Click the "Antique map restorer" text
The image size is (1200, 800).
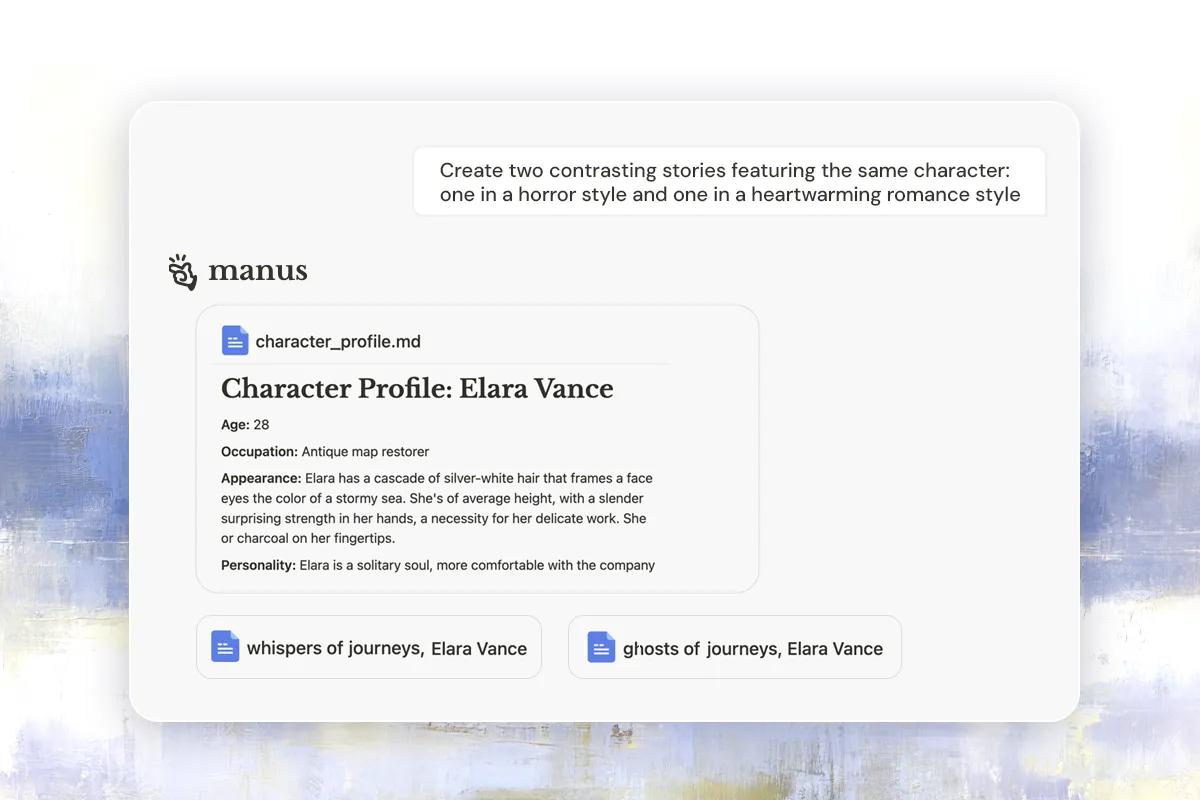tap(365, 452)
